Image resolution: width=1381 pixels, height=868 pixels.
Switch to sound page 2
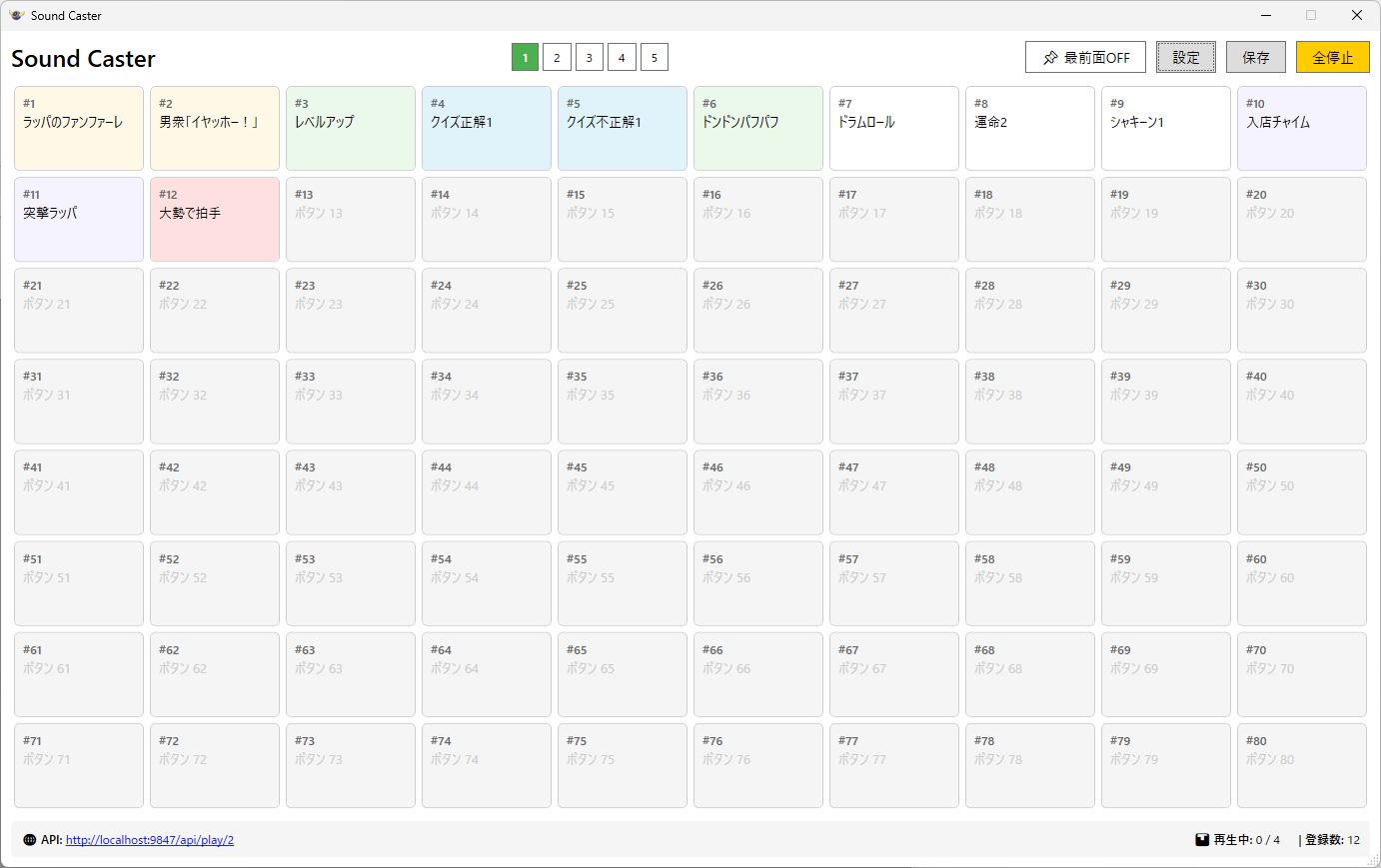(x=557, y=57)
